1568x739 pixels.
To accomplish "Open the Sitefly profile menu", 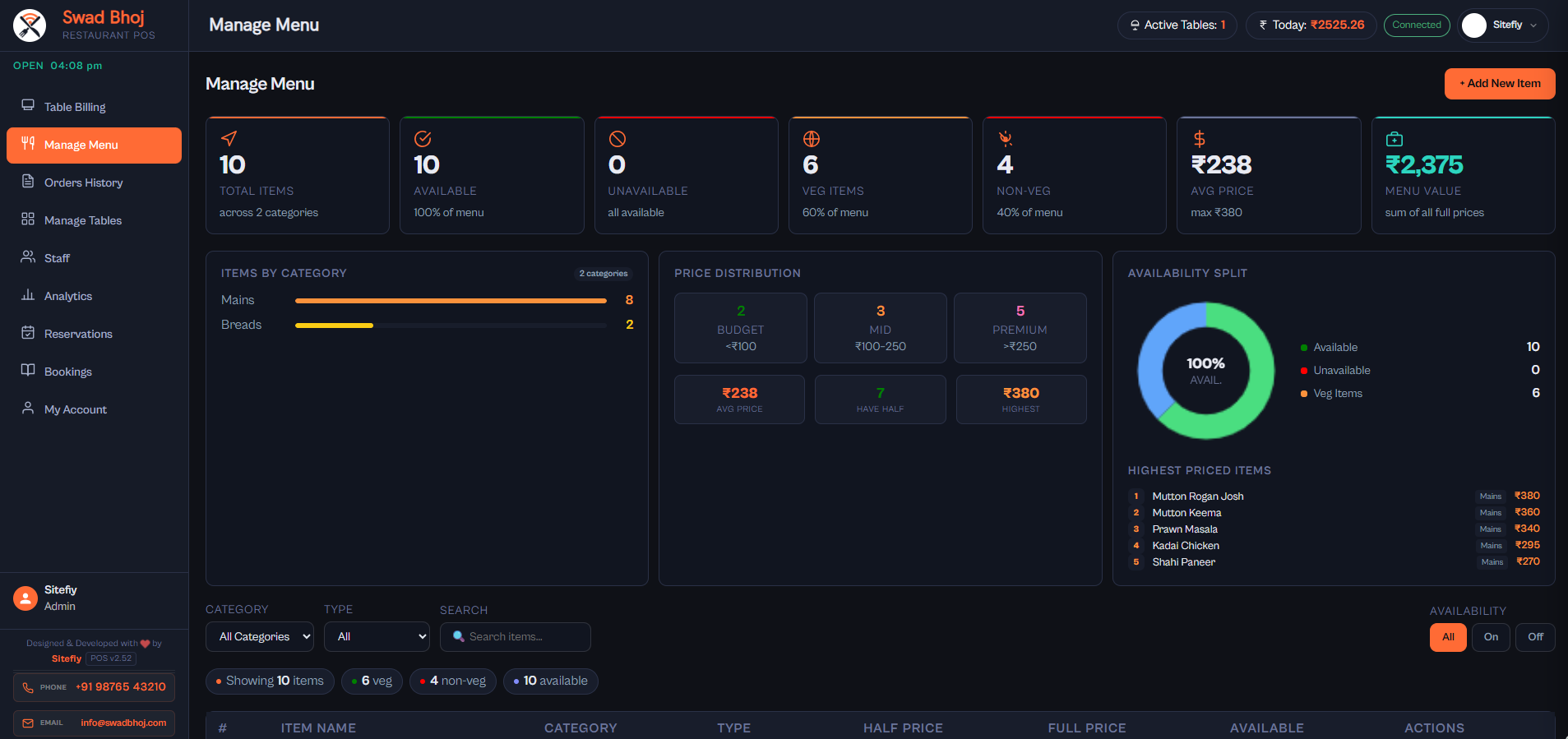I will [x=1502, y=25].
